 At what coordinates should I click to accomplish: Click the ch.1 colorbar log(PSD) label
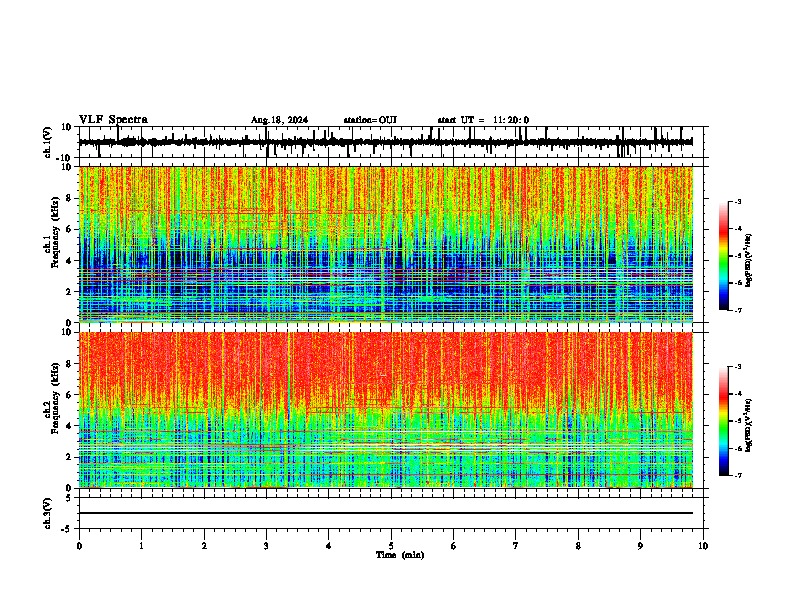pos(749,261)
